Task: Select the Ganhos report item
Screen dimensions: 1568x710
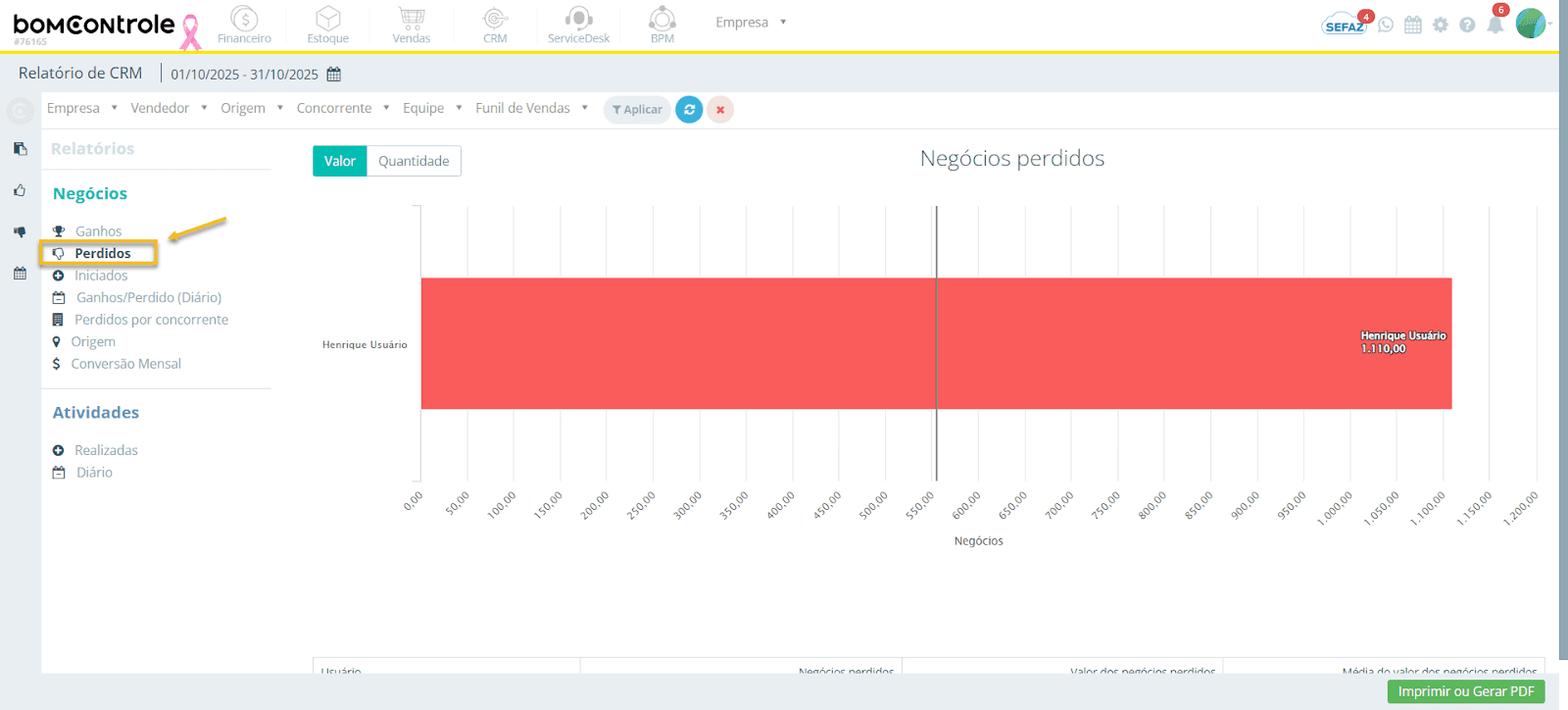Action: coord(98,231)
